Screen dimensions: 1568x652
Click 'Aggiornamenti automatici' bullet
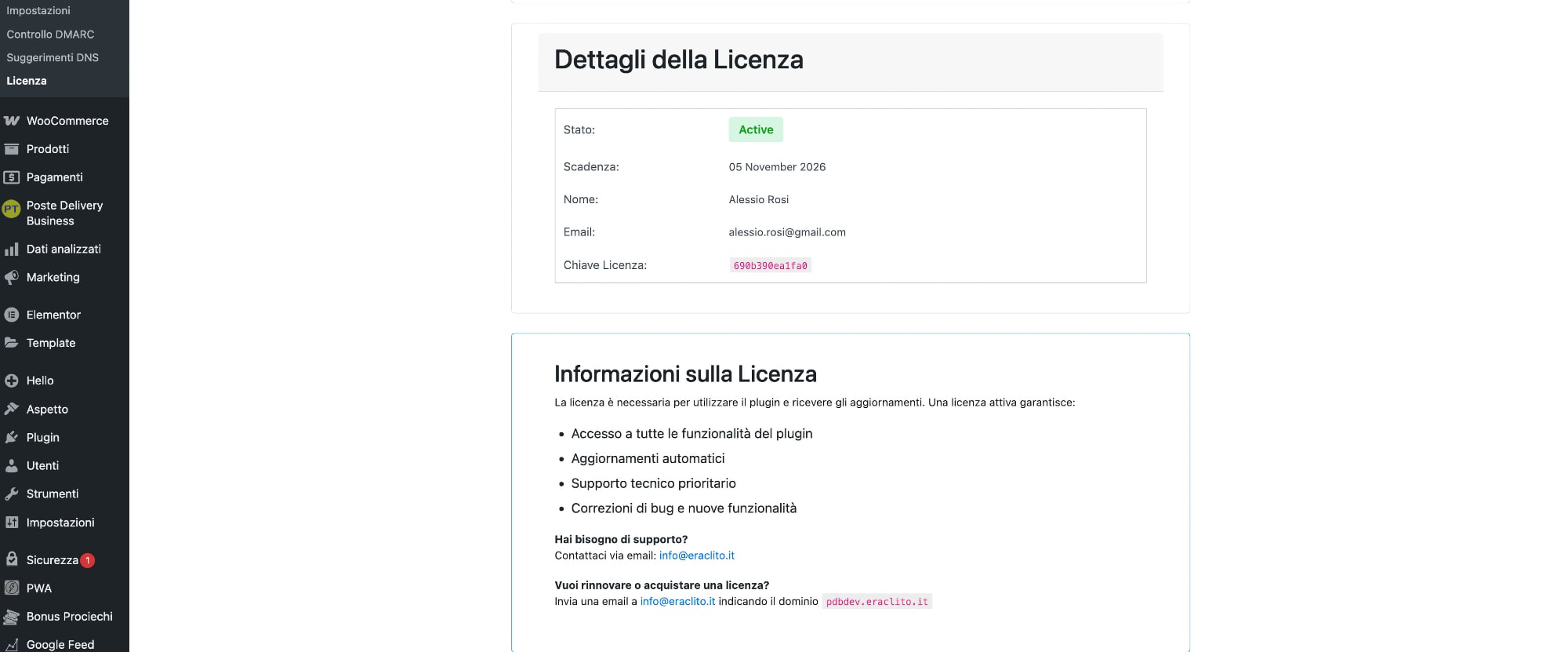[x=648, y=458]
